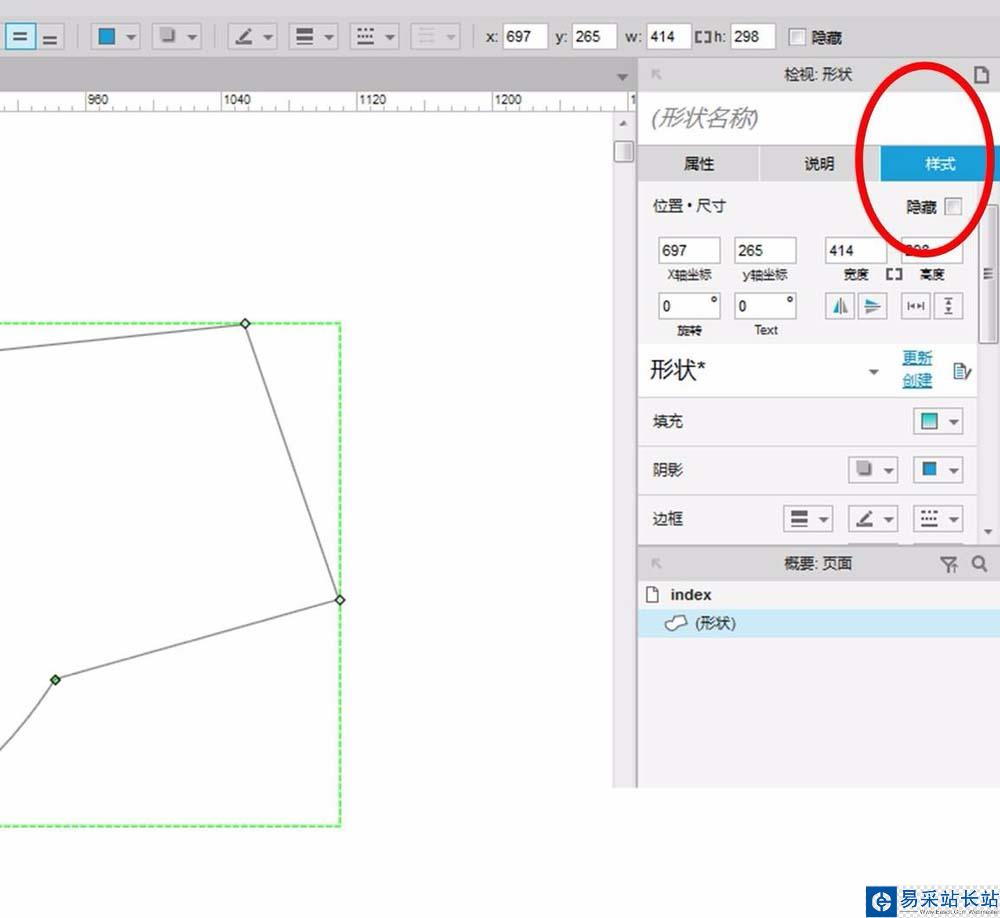Image resolution: width=1000 pixels, height=918 pixels.
Task: Open the 阴影 inner shadow dropdown arrow
Action: [x=953, y=471]
